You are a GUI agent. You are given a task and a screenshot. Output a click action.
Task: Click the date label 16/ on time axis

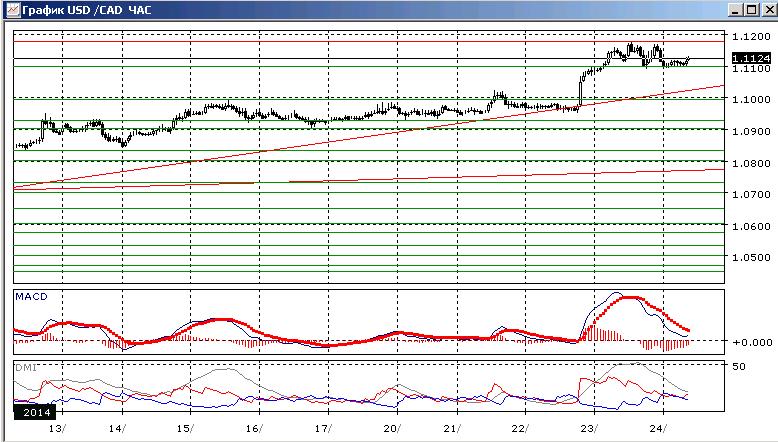point(254,429)
